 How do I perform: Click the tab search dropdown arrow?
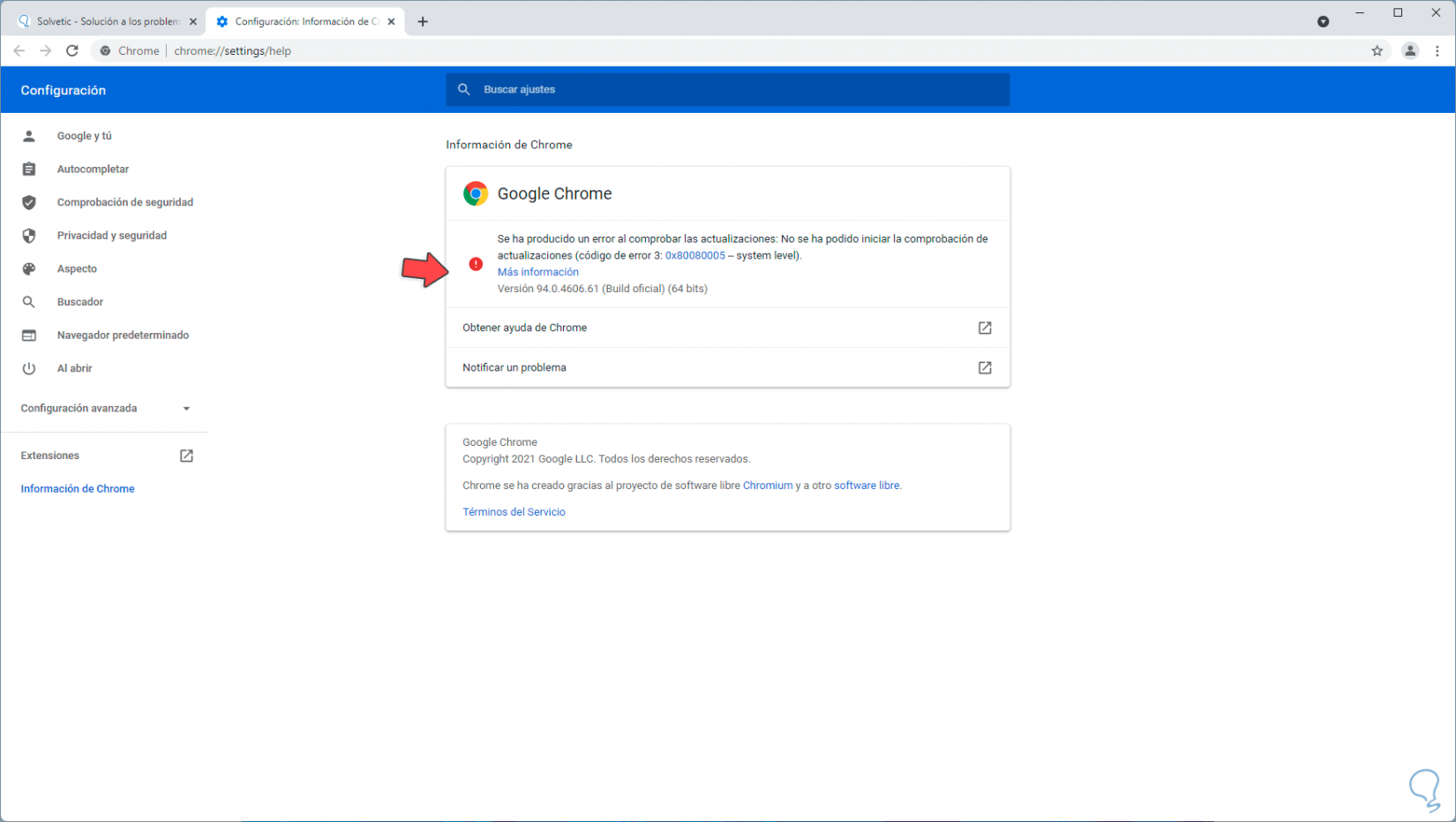(1323, 21)
